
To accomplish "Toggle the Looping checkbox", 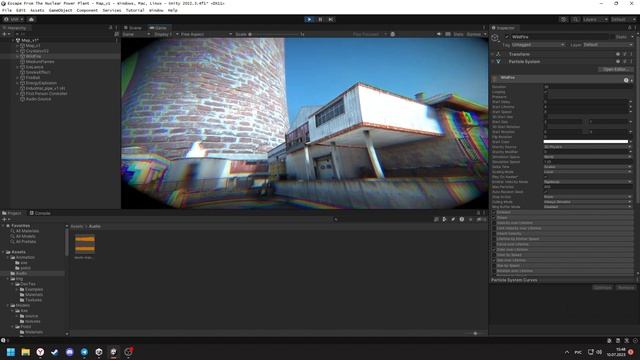I will (546, 92).
